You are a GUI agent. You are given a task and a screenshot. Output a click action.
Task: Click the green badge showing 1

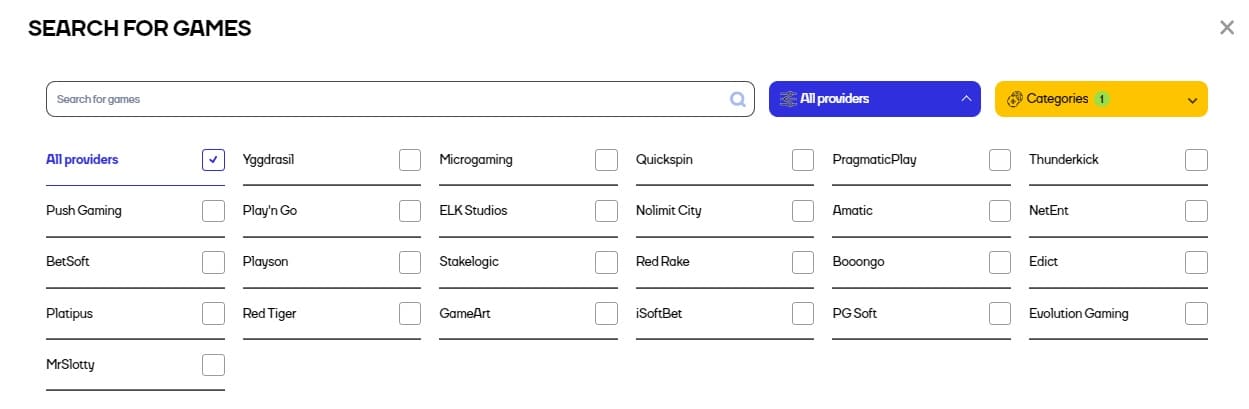coord(1101,99)
